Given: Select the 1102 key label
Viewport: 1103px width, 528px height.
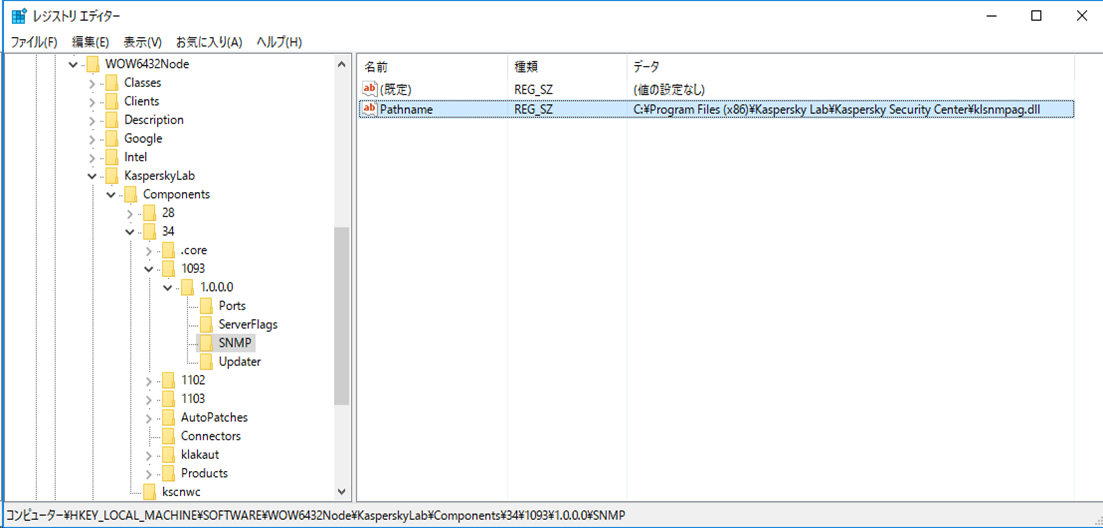Looking at the screenshot, I should pyautogui.click(x=193, y=380).
